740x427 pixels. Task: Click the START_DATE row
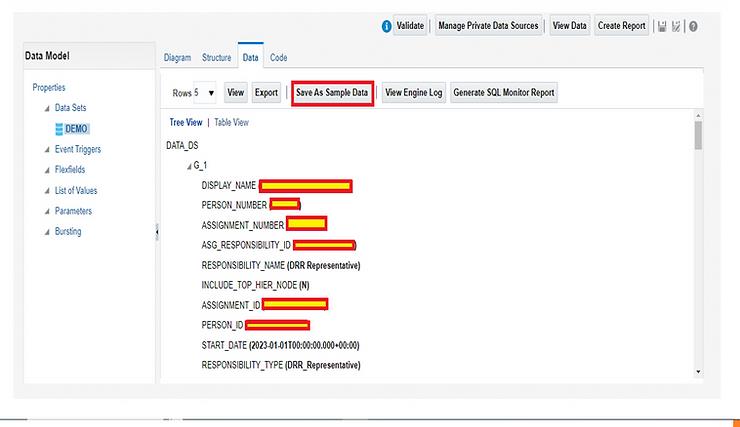point(280,345)
